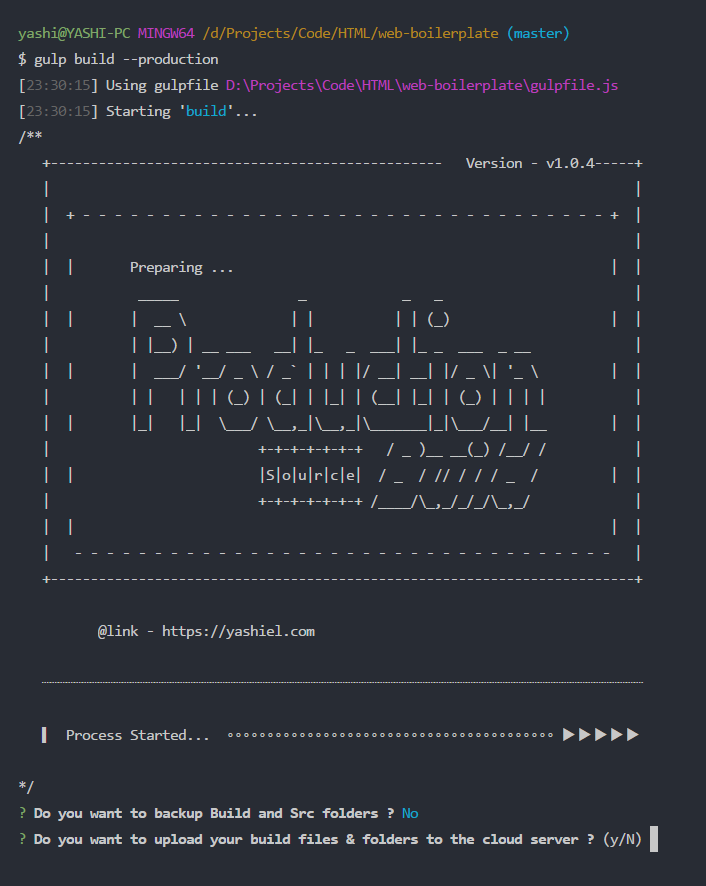Click the |S|o|u|r|c|e| ASCII label
Viewport: 706px width, 886px height.
pos(310,475)
